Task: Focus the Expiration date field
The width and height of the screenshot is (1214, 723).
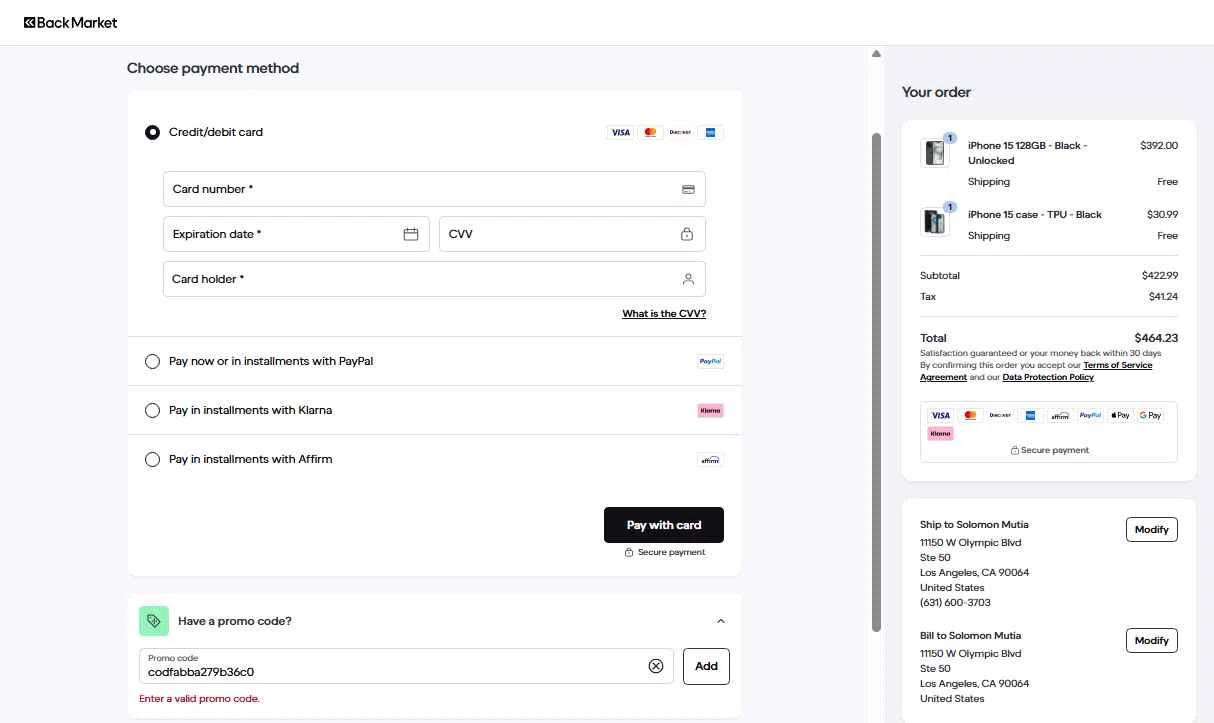Action: click(296, 234)
